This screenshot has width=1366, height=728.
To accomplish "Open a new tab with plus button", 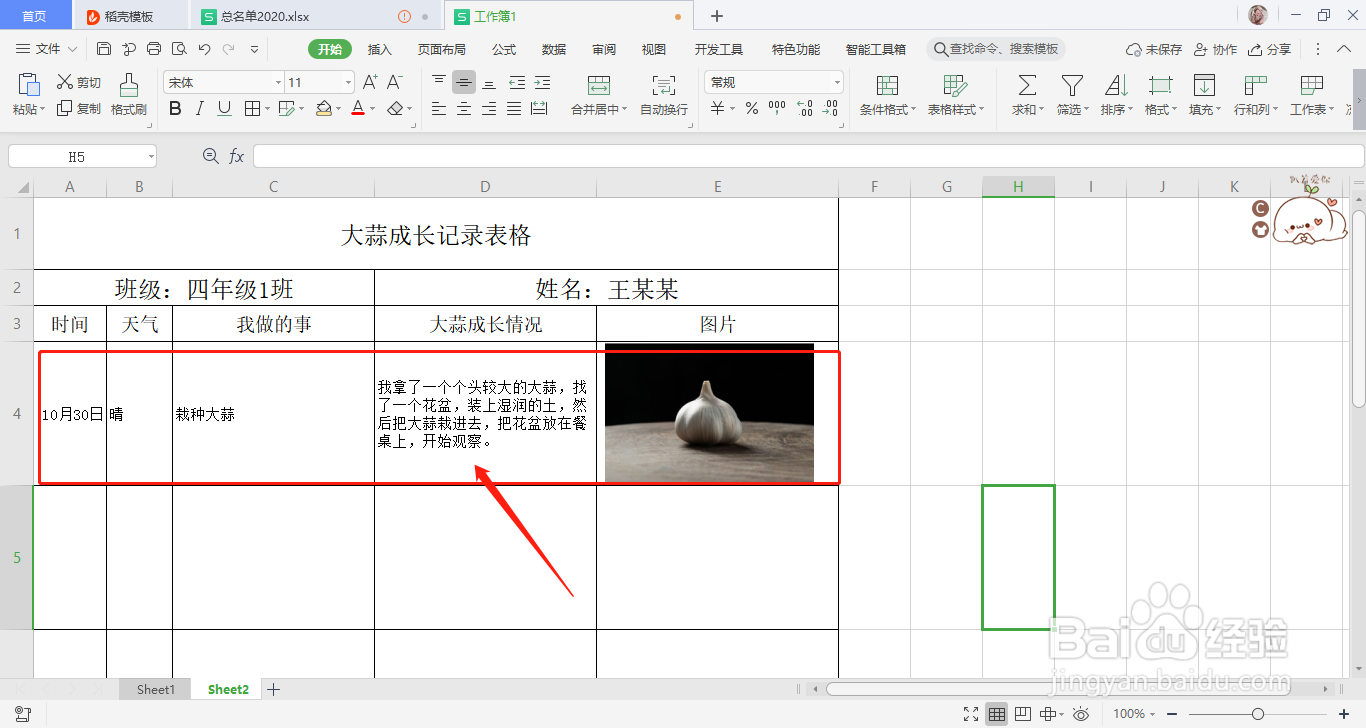I will (716, 16).
